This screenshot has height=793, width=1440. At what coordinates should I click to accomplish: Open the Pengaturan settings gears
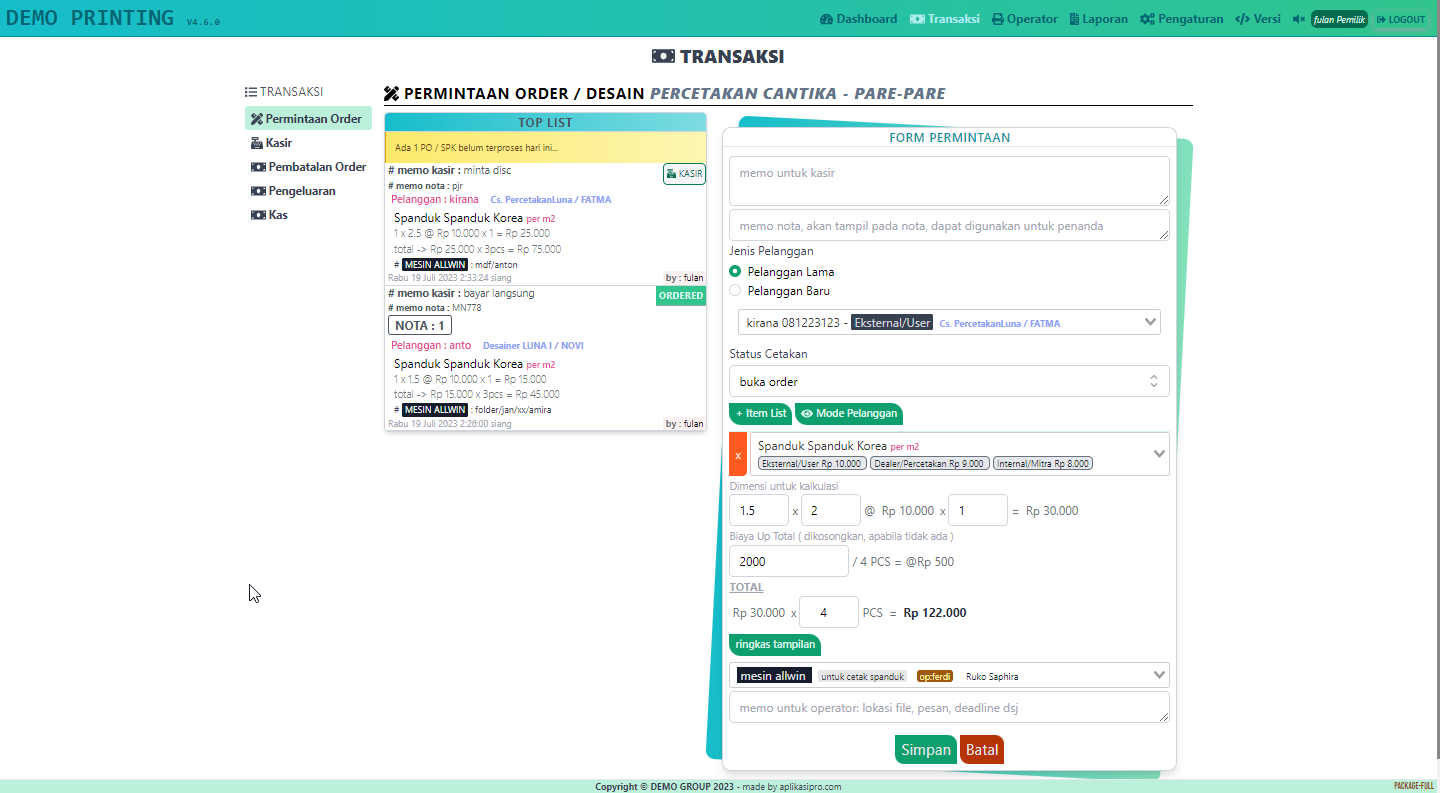coord(1181,19)
